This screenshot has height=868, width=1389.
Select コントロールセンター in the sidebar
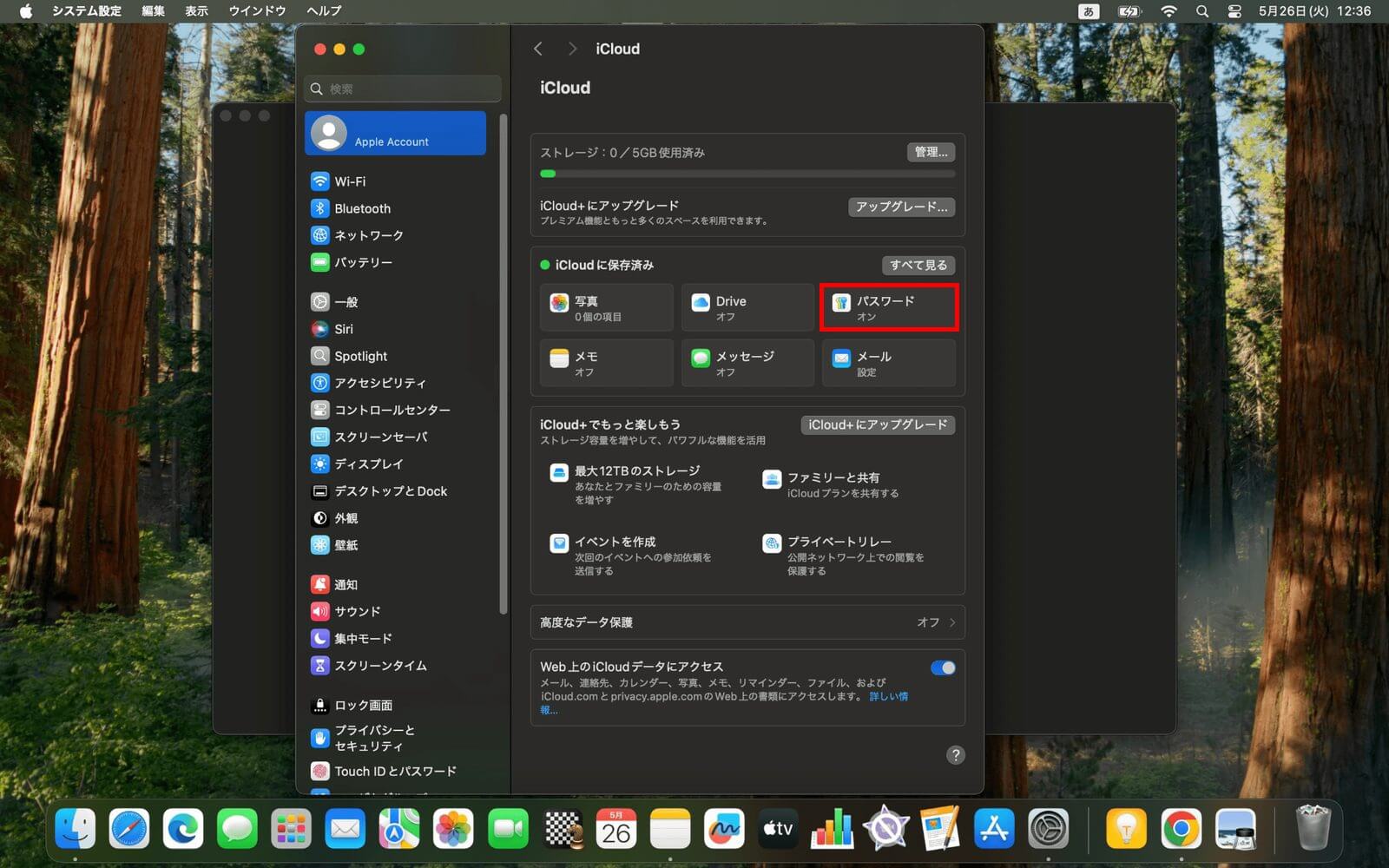coord(395,410)
